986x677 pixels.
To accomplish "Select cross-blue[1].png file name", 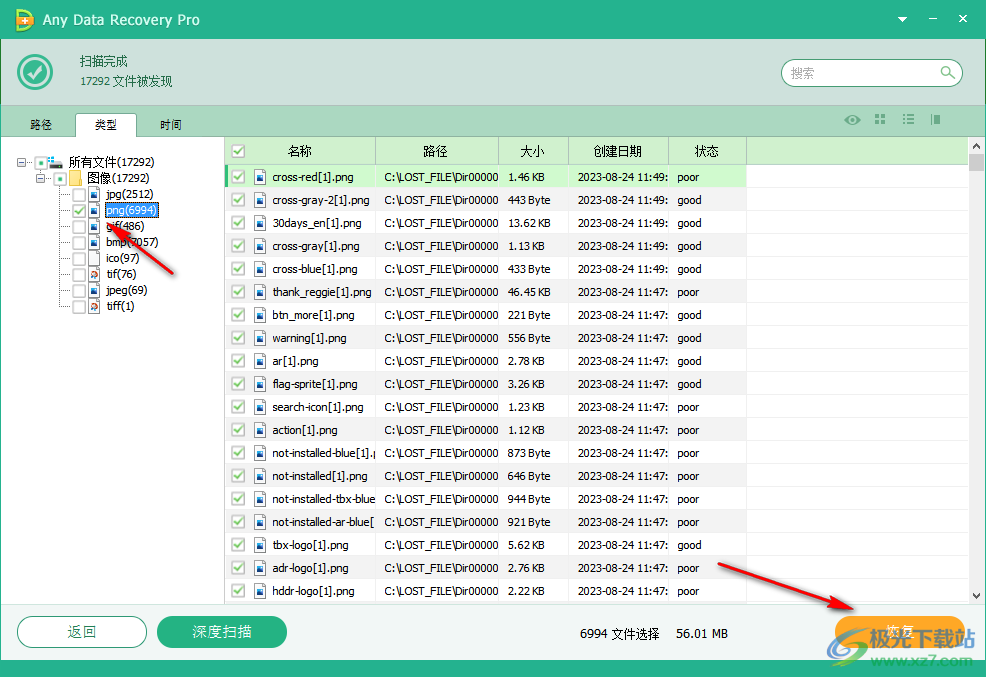I will pos(314,269).
